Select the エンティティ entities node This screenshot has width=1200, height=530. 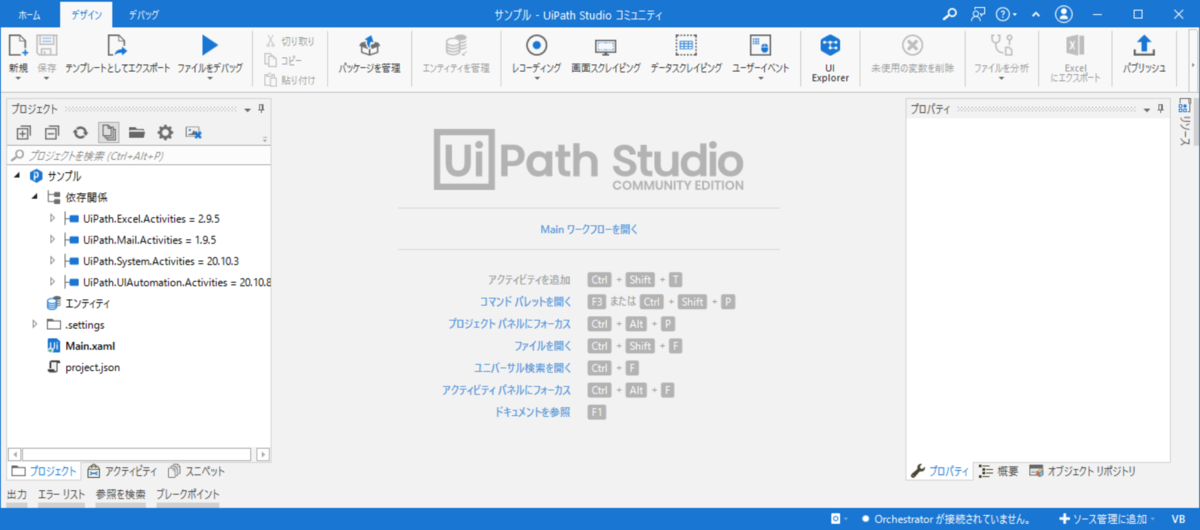[79, 303]
